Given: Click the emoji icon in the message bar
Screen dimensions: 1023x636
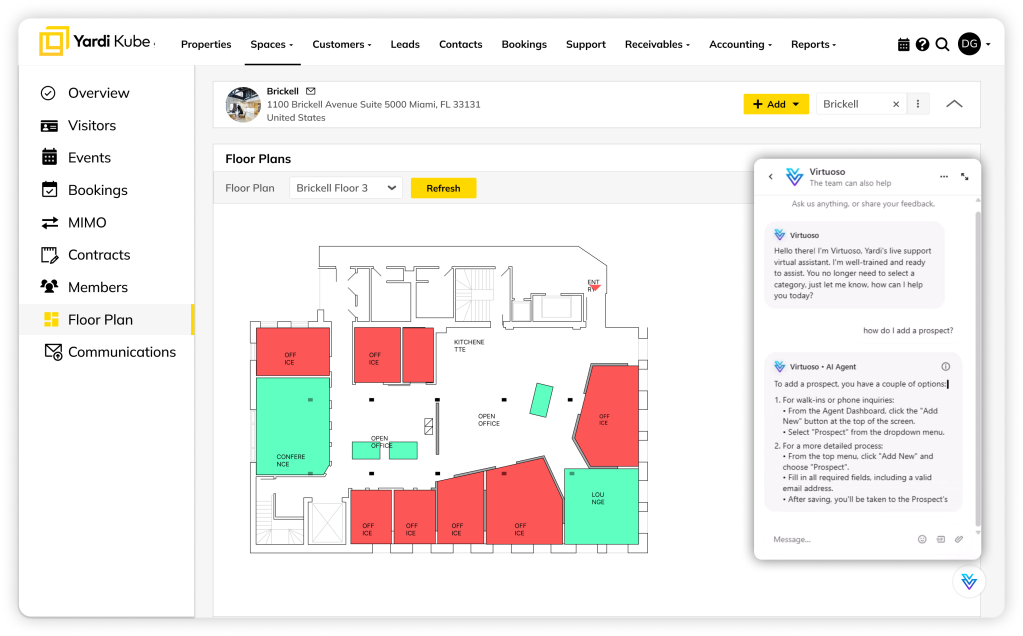Looking at the screenshot, I should click(922, 539).
